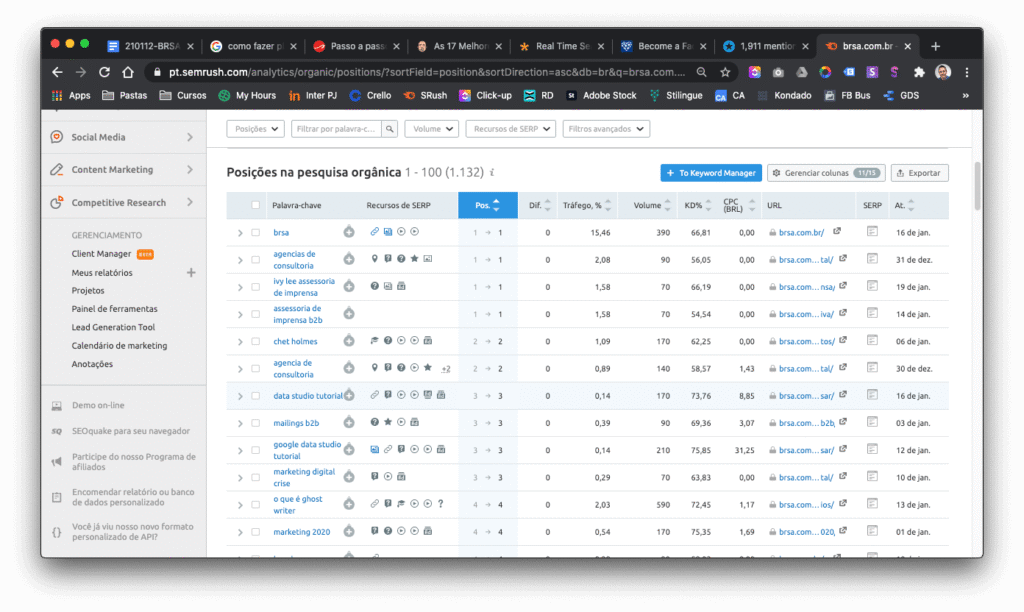The image size is (1024, 612).
Task: Sort by the Pos. column header
Action: (488, 205)
